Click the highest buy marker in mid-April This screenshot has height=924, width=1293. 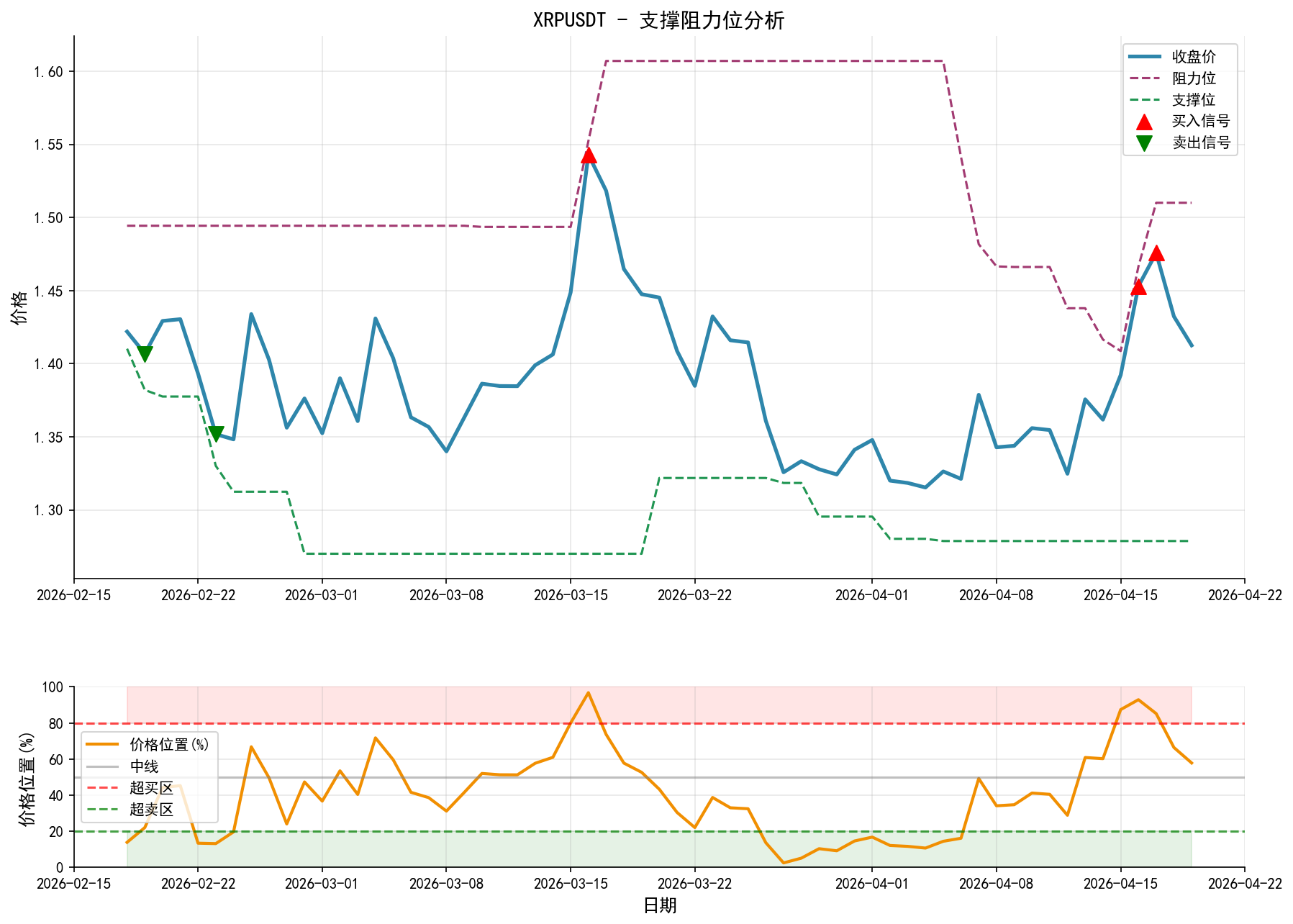1156,253
